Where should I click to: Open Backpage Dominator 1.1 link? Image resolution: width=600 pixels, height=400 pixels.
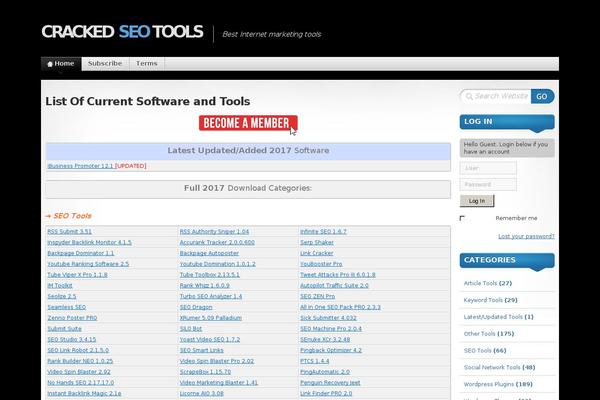pyautogui.click(x=80, y=253)
